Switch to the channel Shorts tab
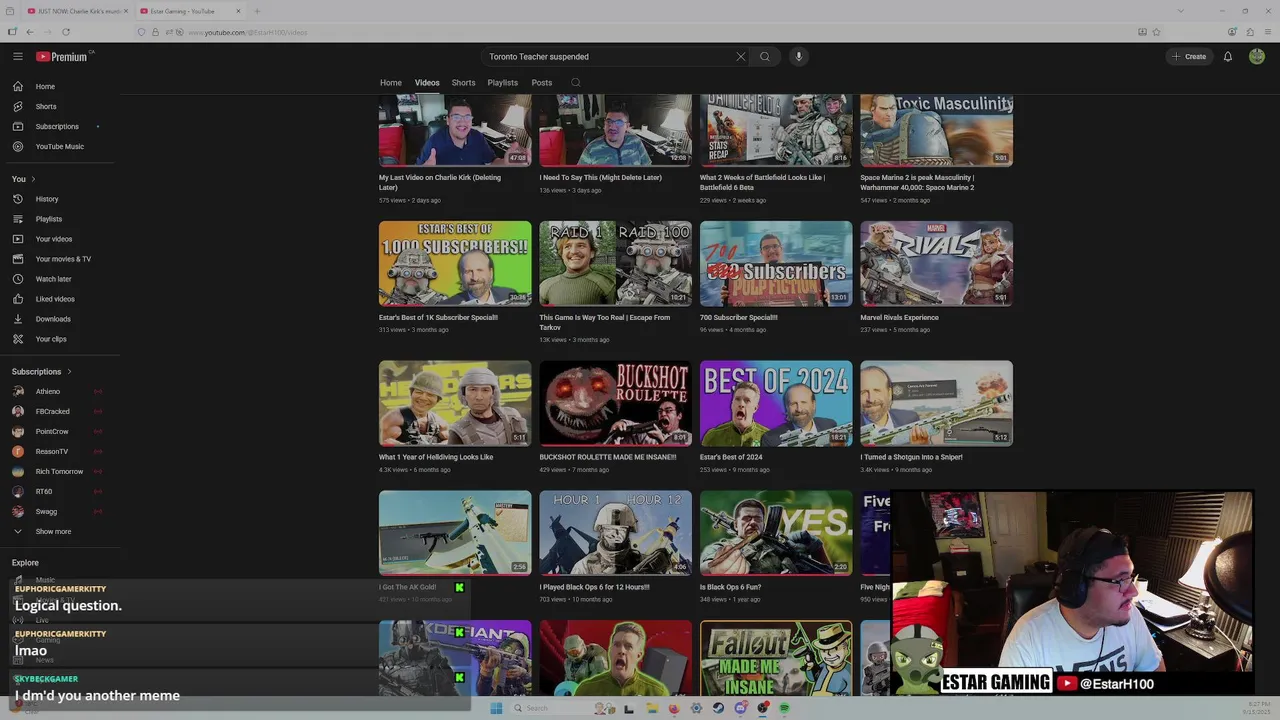The image size is (1280, 720). 463,82
